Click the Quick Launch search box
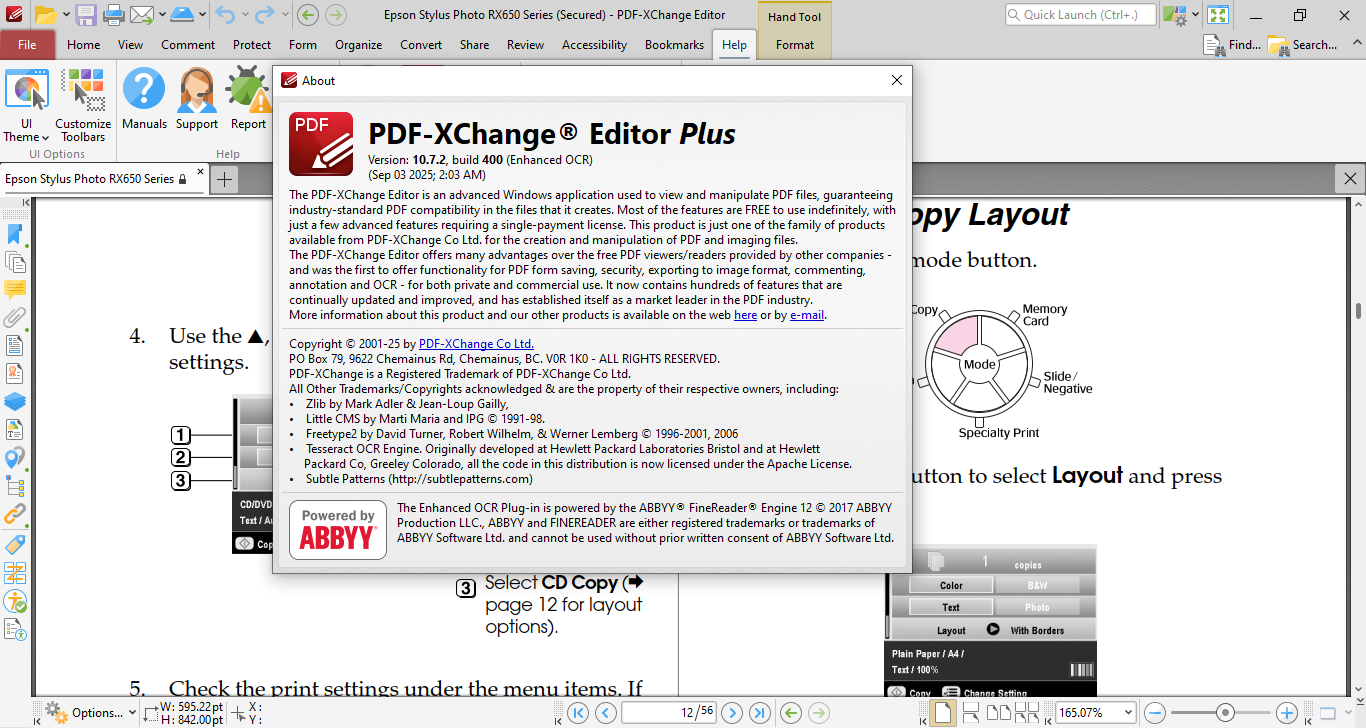The height and width of the screenshot is (728, 1366). (1080, 15)
